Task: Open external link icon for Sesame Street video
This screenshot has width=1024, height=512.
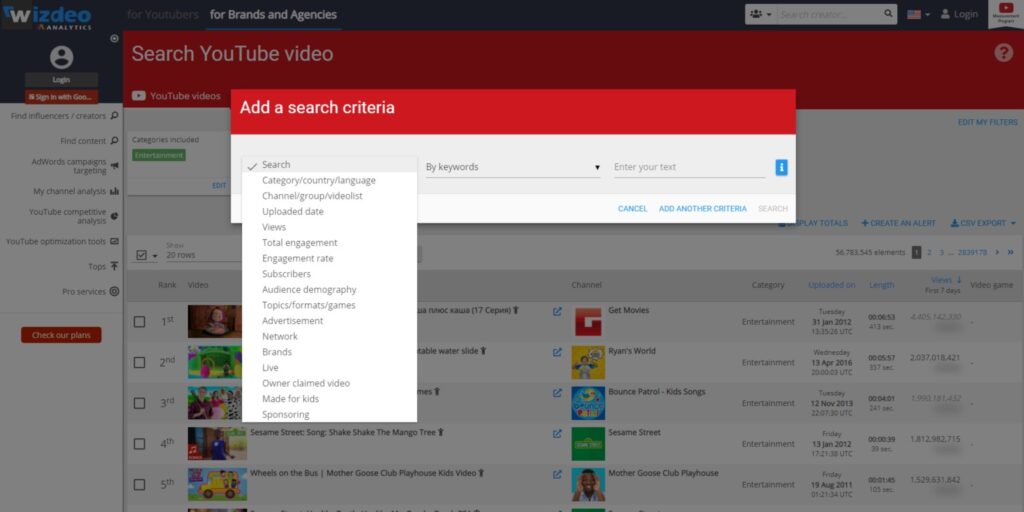Action: click(557, 433)
